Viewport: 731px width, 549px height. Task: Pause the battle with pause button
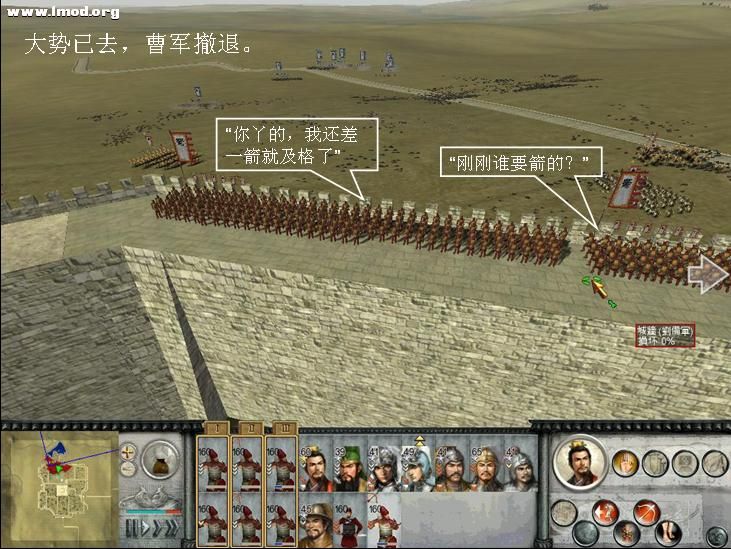[132, 528]
